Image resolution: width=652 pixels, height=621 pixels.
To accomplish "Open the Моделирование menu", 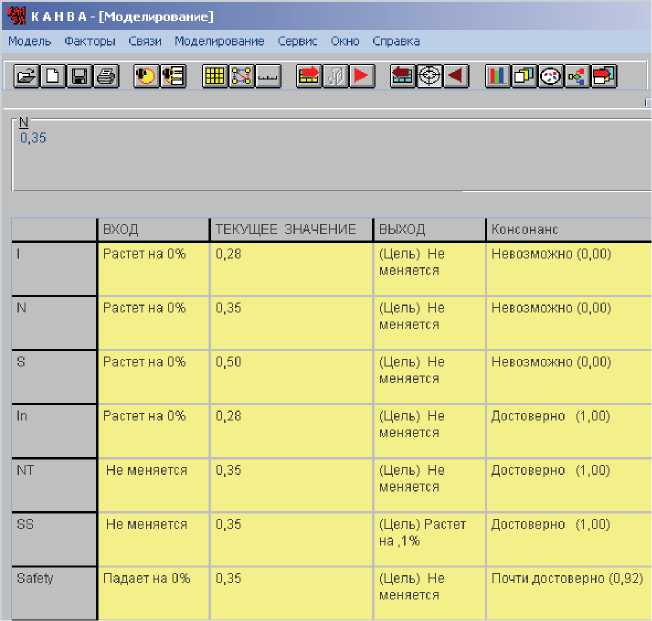I will click(x=219, y=41).
